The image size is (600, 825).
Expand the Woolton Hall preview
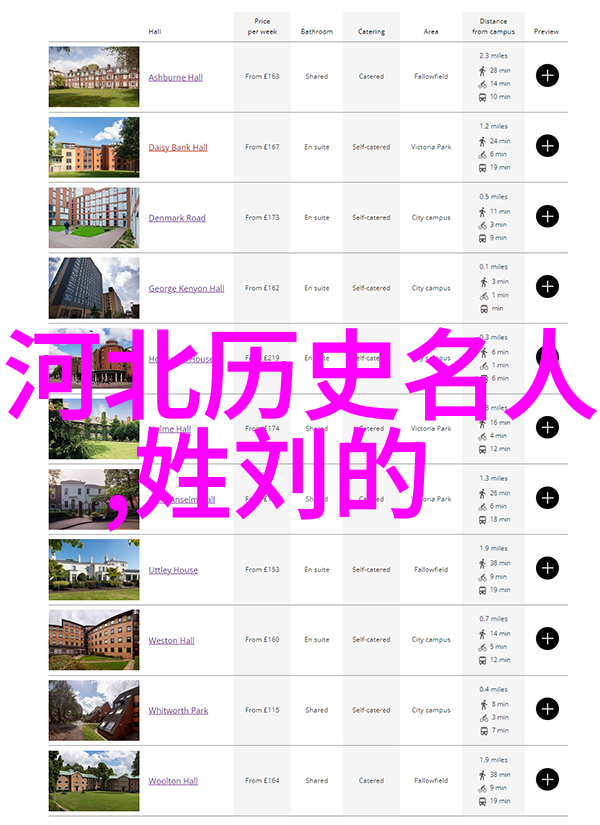click(x=547, y=780)
